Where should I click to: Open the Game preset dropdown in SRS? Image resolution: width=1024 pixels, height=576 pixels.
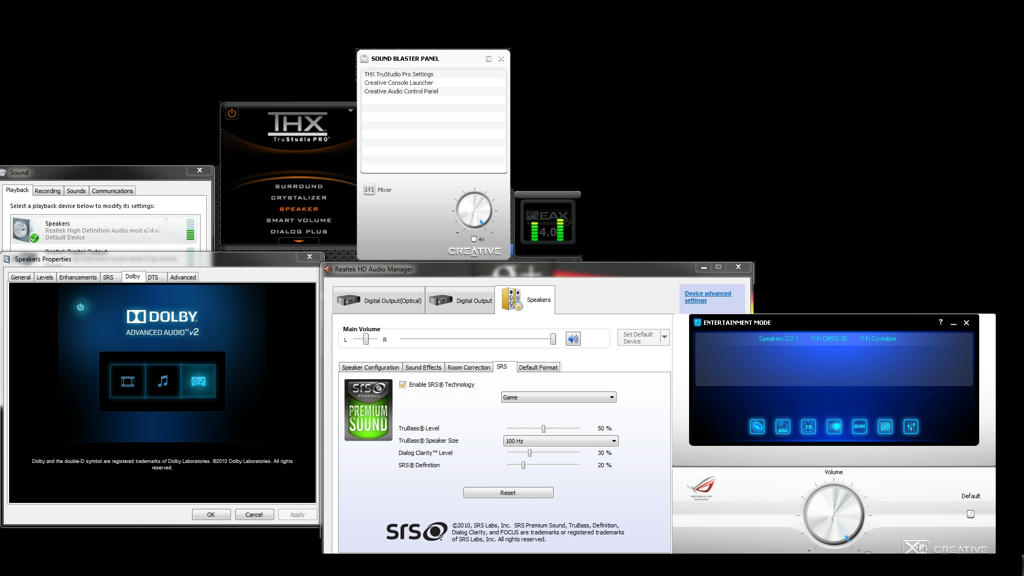(558, 397)
